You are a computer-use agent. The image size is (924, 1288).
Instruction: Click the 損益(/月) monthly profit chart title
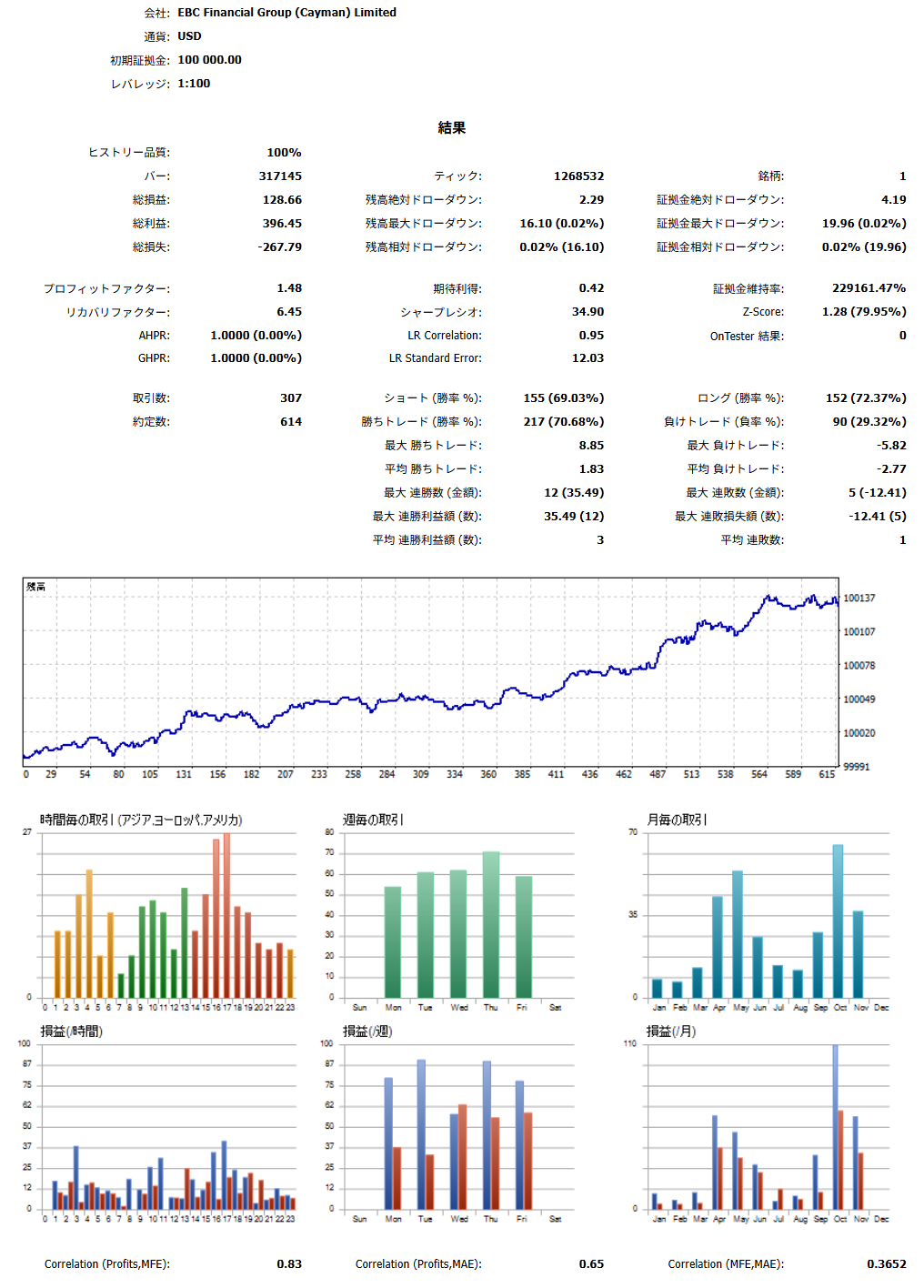(x=671, y=1031)
